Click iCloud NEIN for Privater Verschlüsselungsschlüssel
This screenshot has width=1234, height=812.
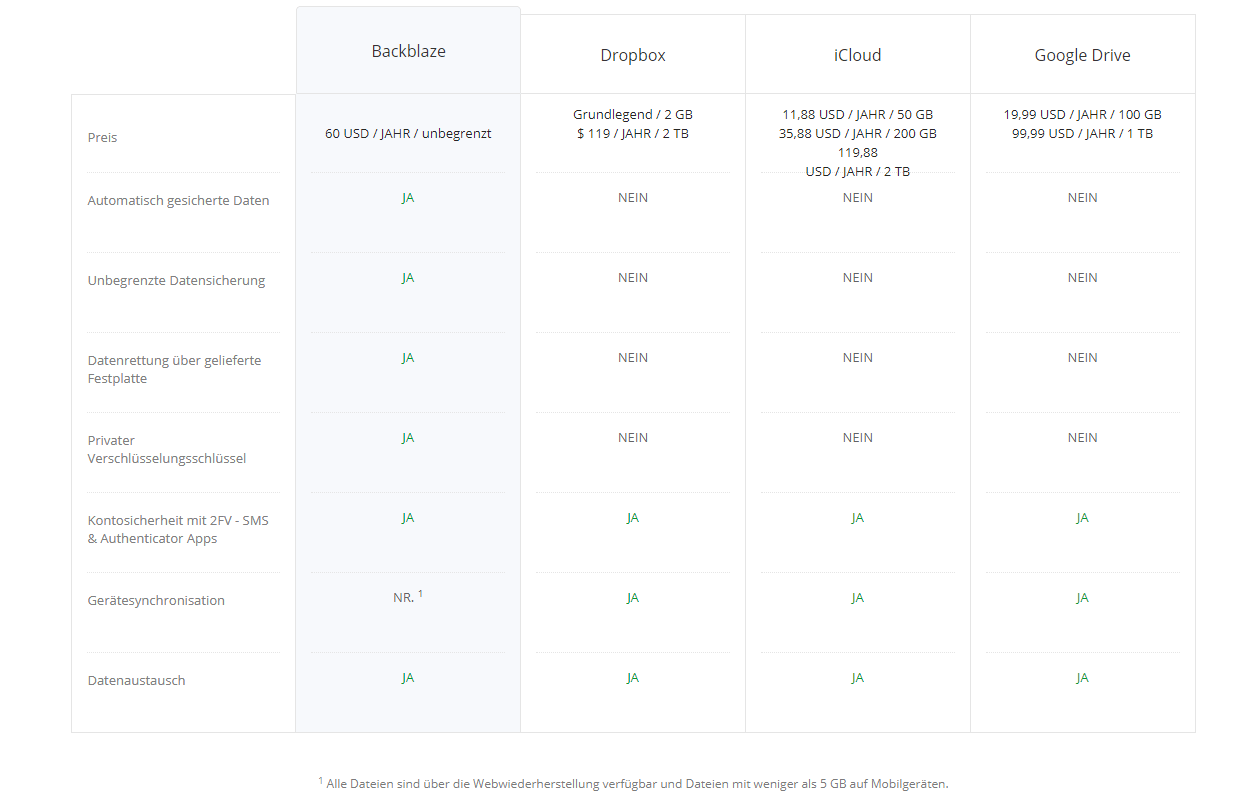click(858, 437)
